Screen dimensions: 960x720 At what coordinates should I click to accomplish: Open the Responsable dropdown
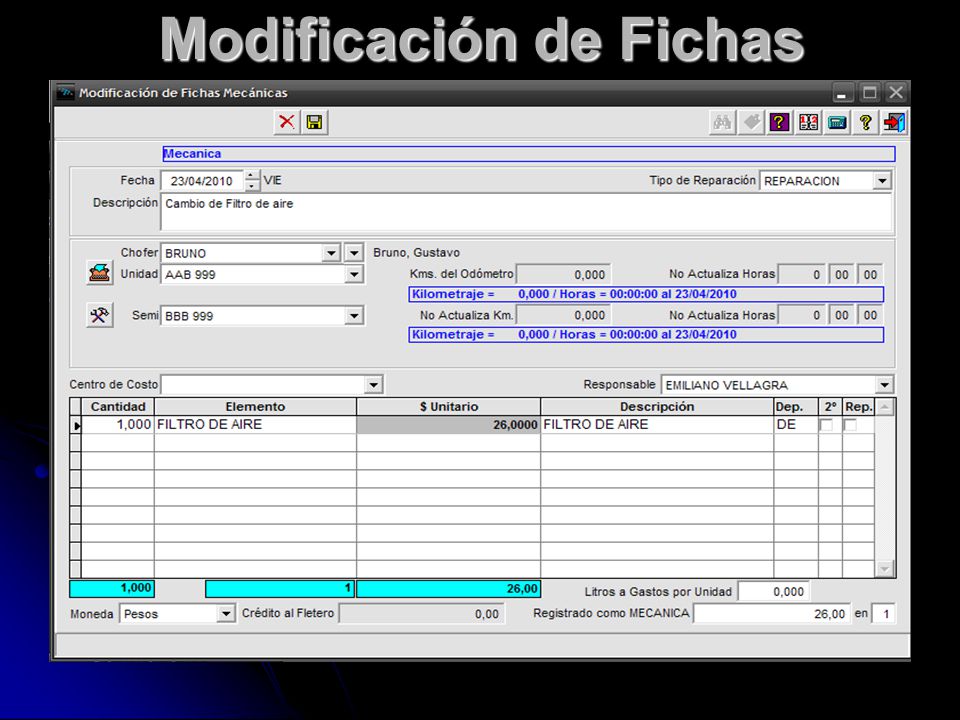tap(884, 385)
